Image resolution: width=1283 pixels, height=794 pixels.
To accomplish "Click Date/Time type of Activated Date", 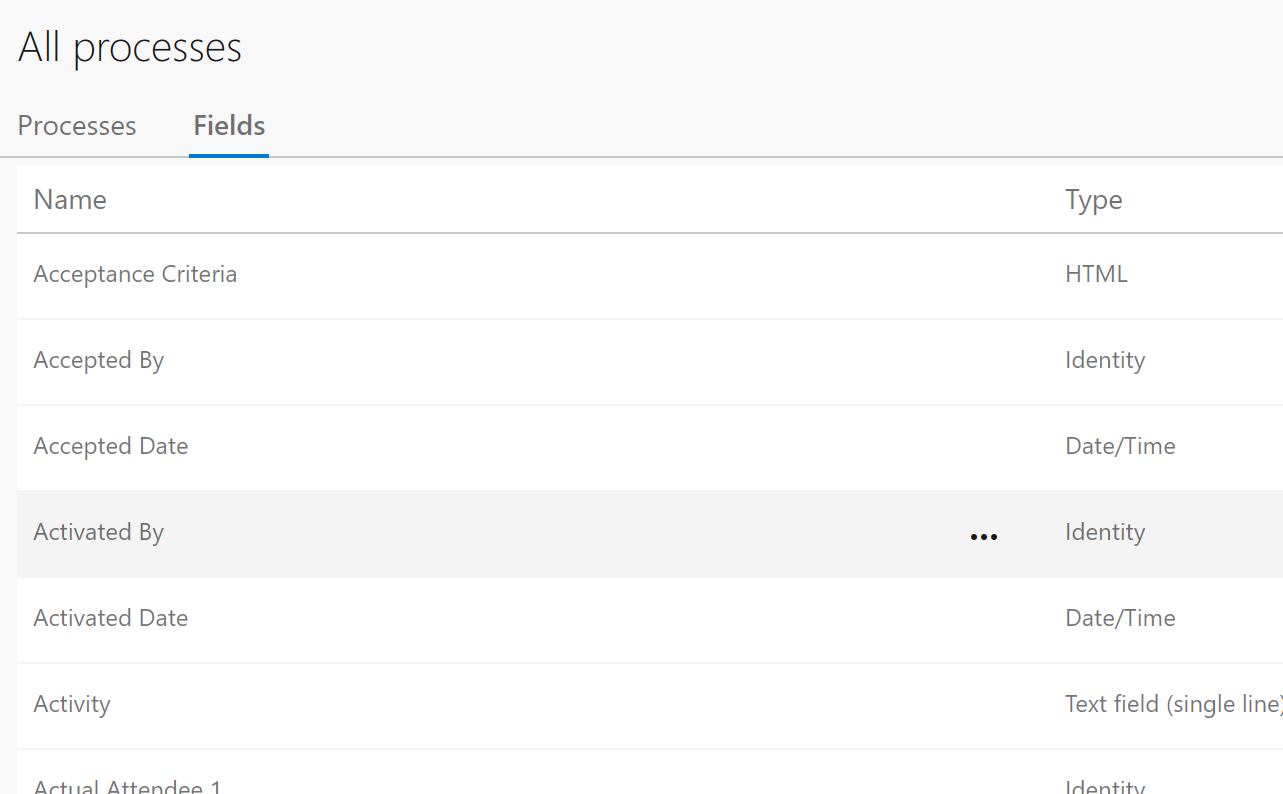I will 1120,618.
